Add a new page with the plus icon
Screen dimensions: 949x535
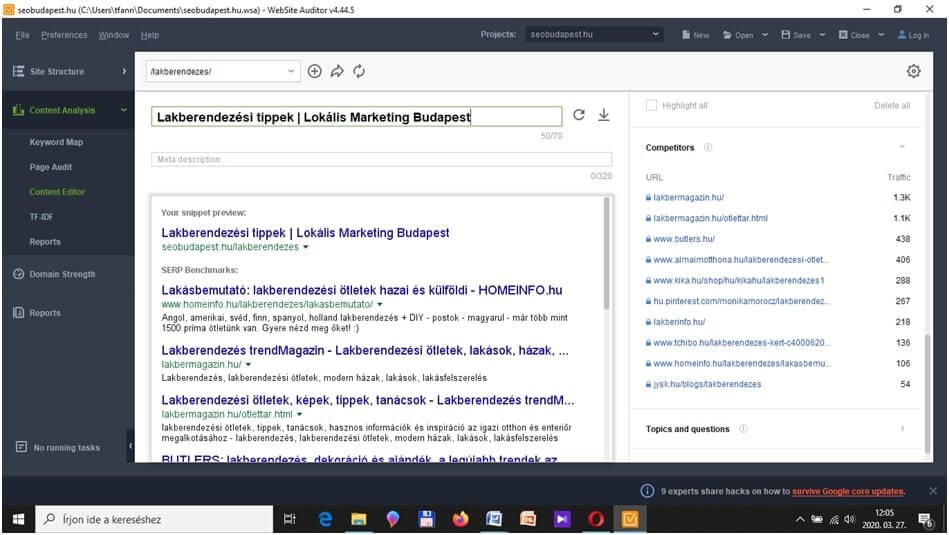(314, 71)
